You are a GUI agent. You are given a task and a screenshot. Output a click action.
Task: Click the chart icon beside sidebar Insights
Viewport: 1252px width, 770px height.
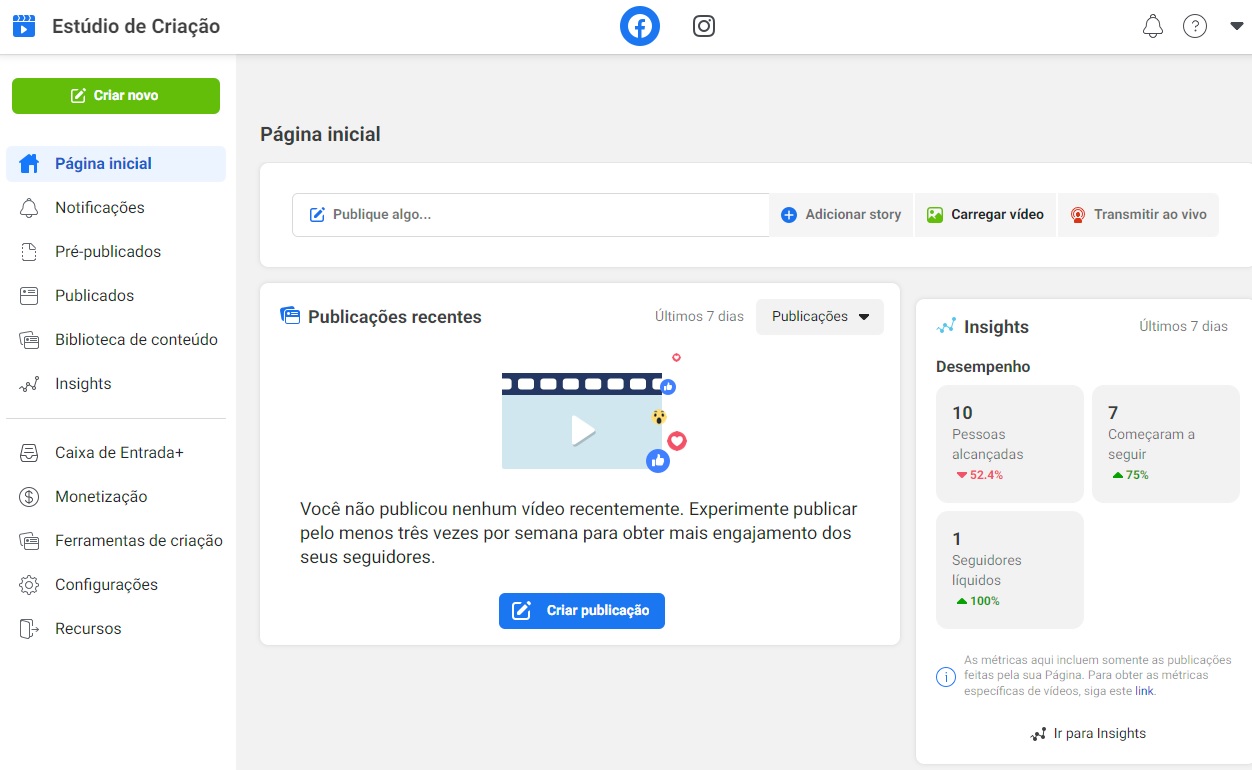pos(29,384)
